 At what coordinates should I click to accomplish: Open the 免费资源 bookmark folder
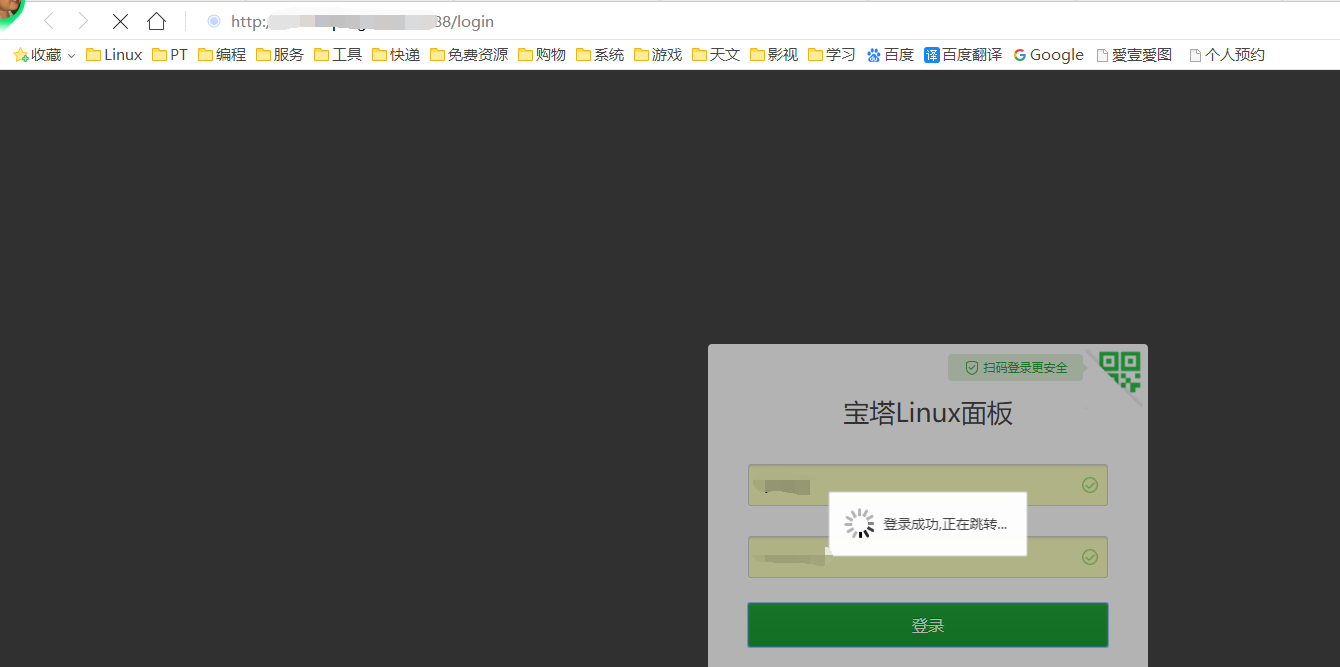coord(469,55)
